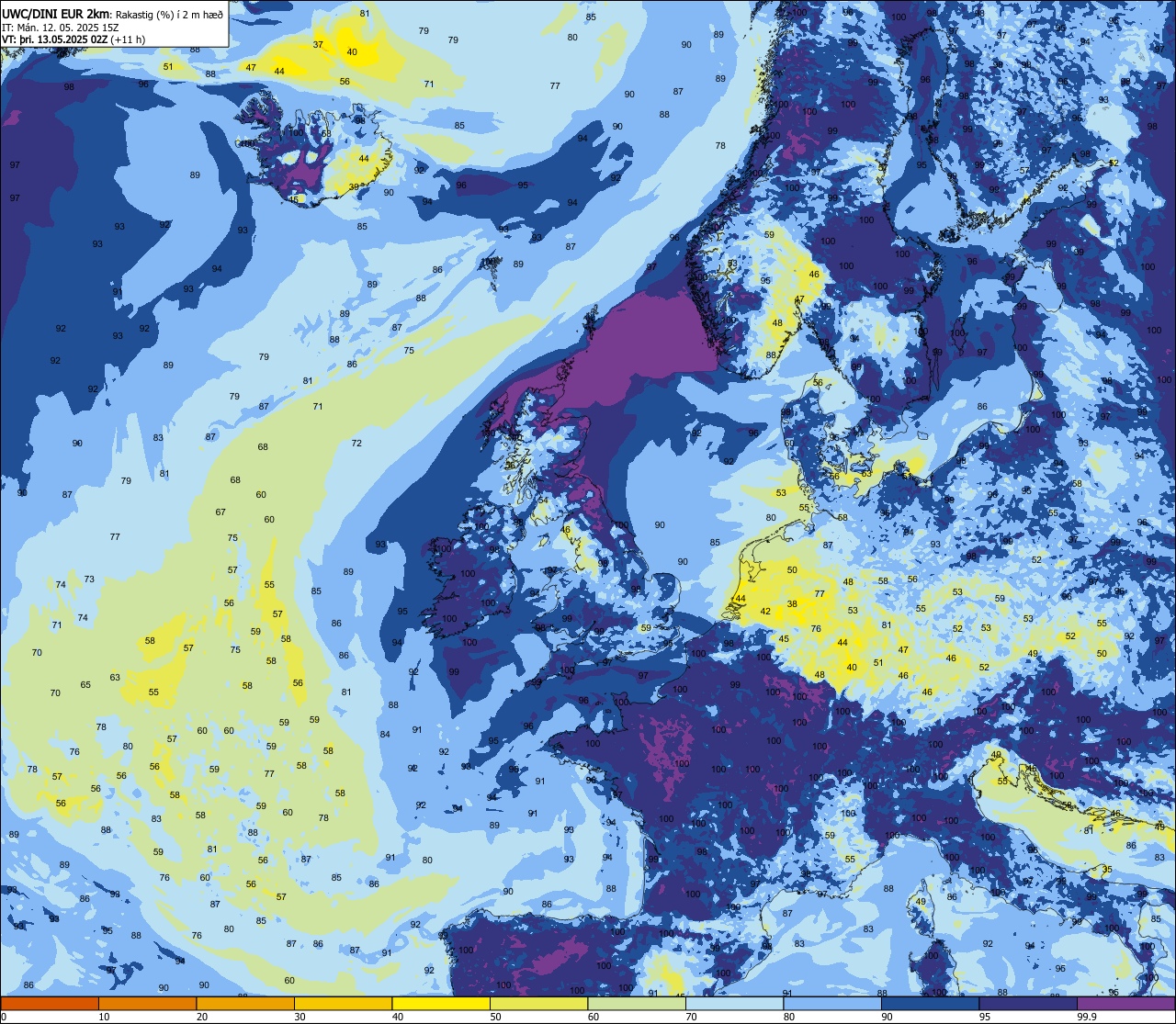The width and height of the screenshot is (1176, 1024).
Task: Click the value "38" over the Netherlands
Action: (792, 604)
